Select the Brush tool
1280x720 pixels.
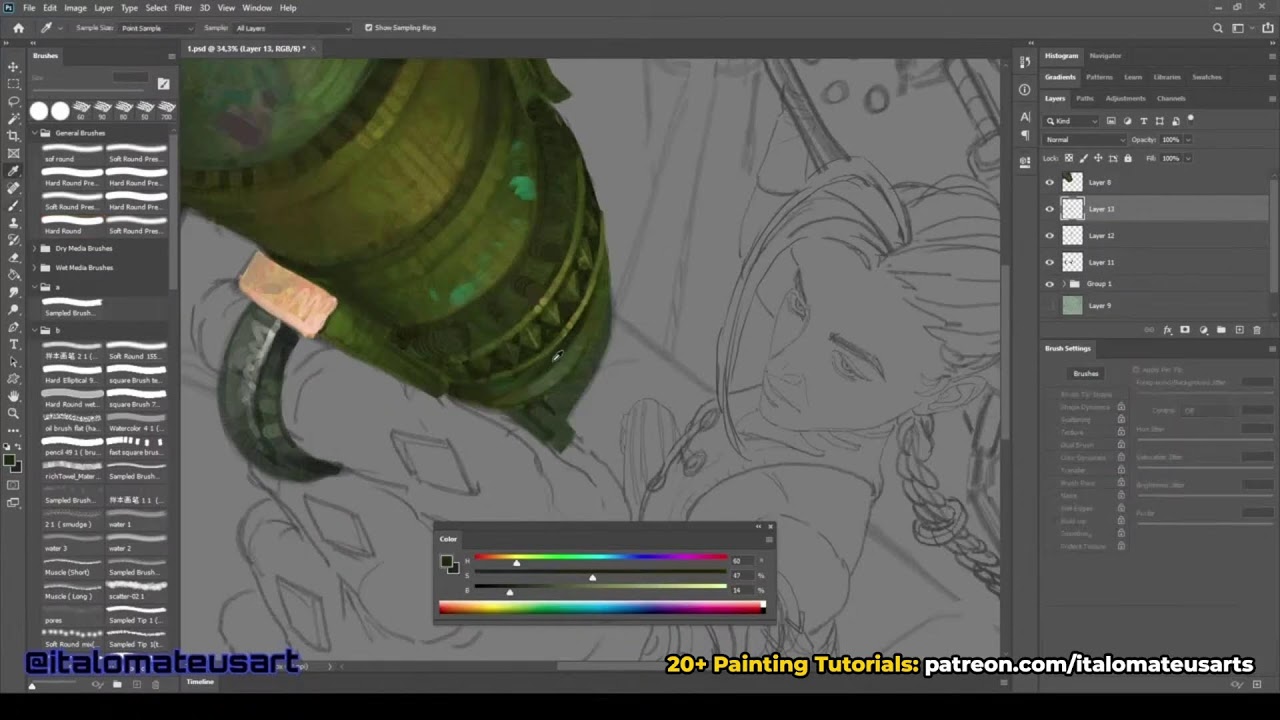click(x=13, y=205)
